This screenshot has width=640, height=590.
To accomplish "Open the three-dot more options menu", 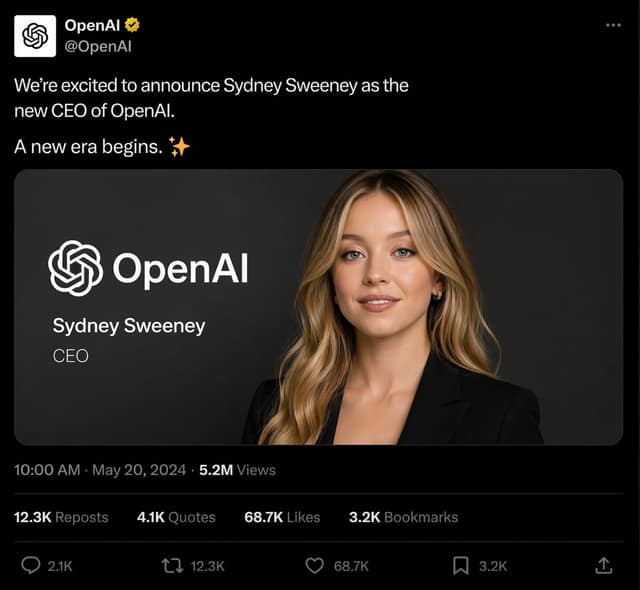I will 613,25.
